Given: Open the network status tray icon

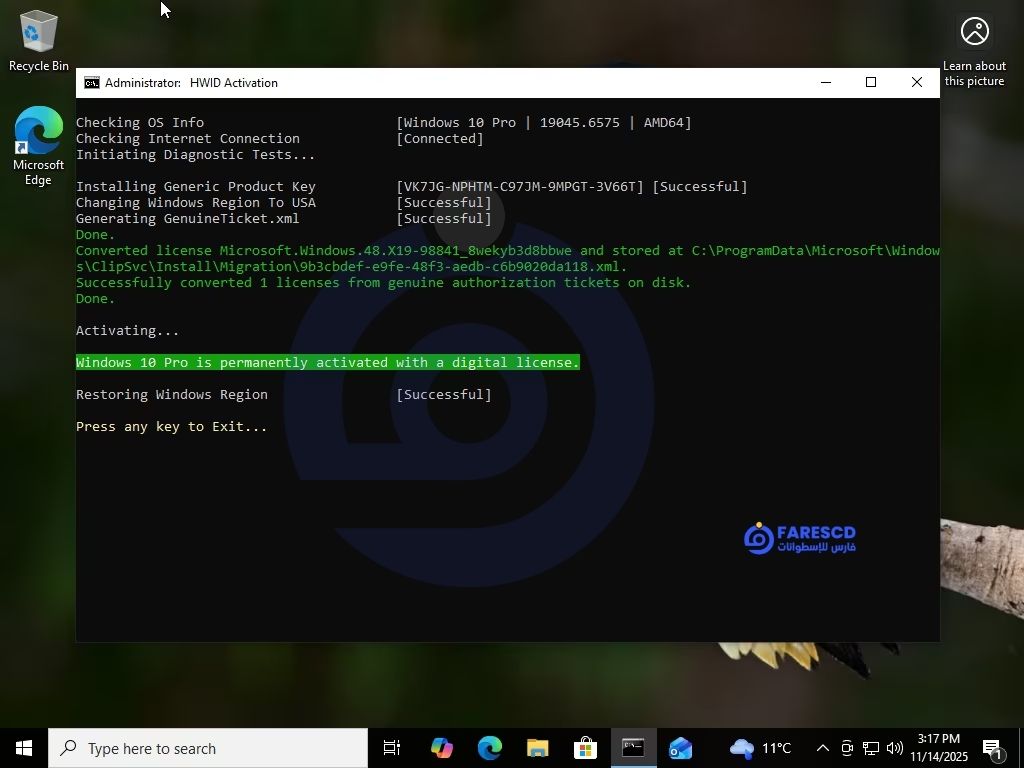Looking at the screenshot, I should coord(871,748).
